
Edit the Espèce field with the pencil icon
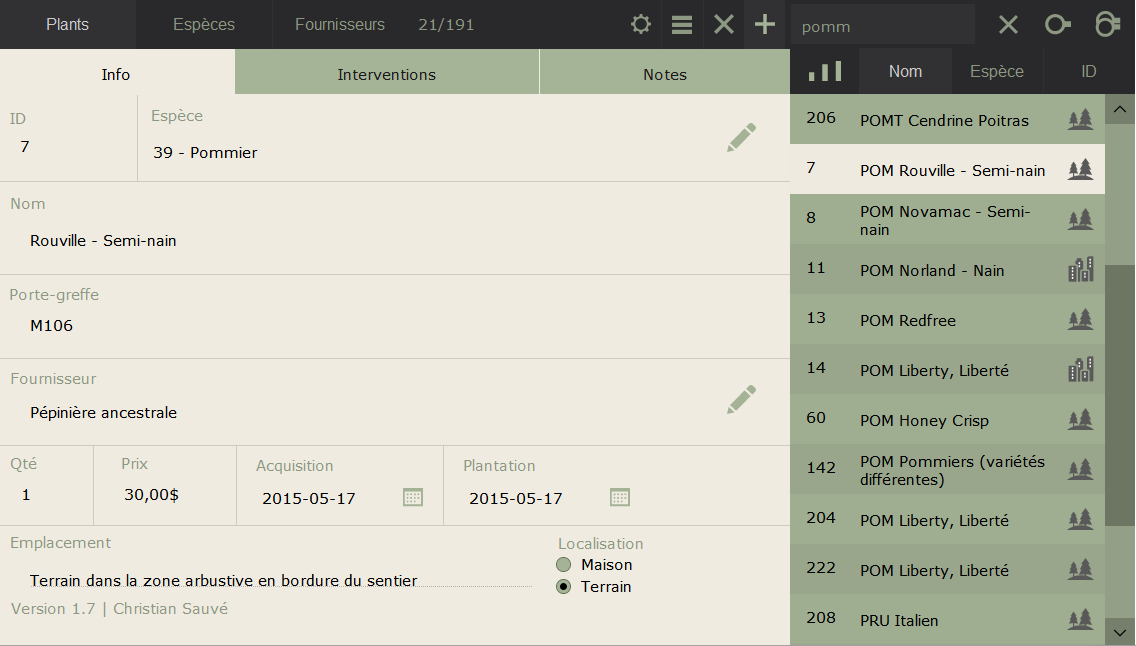741,138
